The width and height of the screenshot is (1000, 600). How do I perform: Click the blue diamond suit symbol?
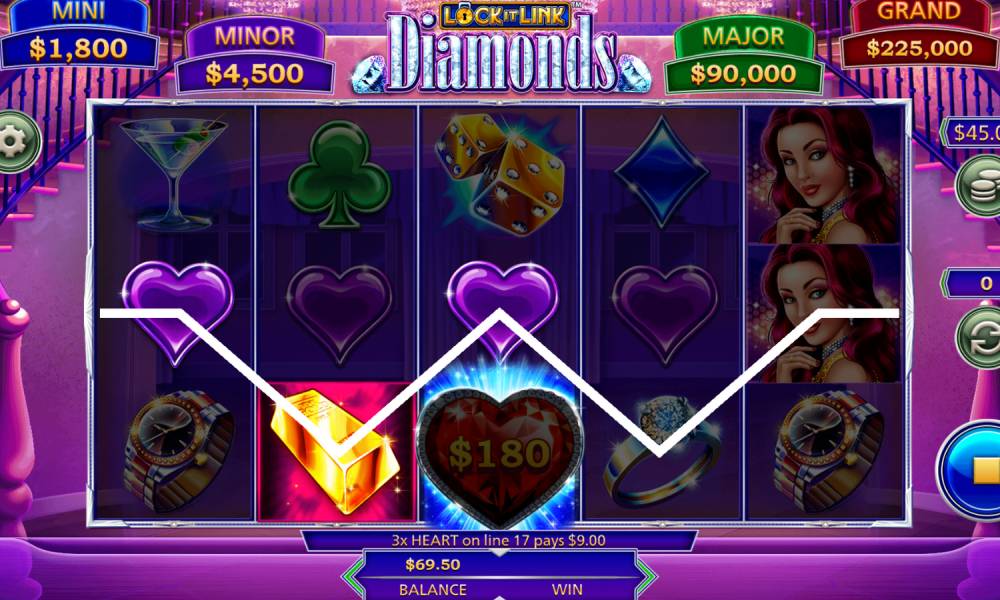(662, 172)
